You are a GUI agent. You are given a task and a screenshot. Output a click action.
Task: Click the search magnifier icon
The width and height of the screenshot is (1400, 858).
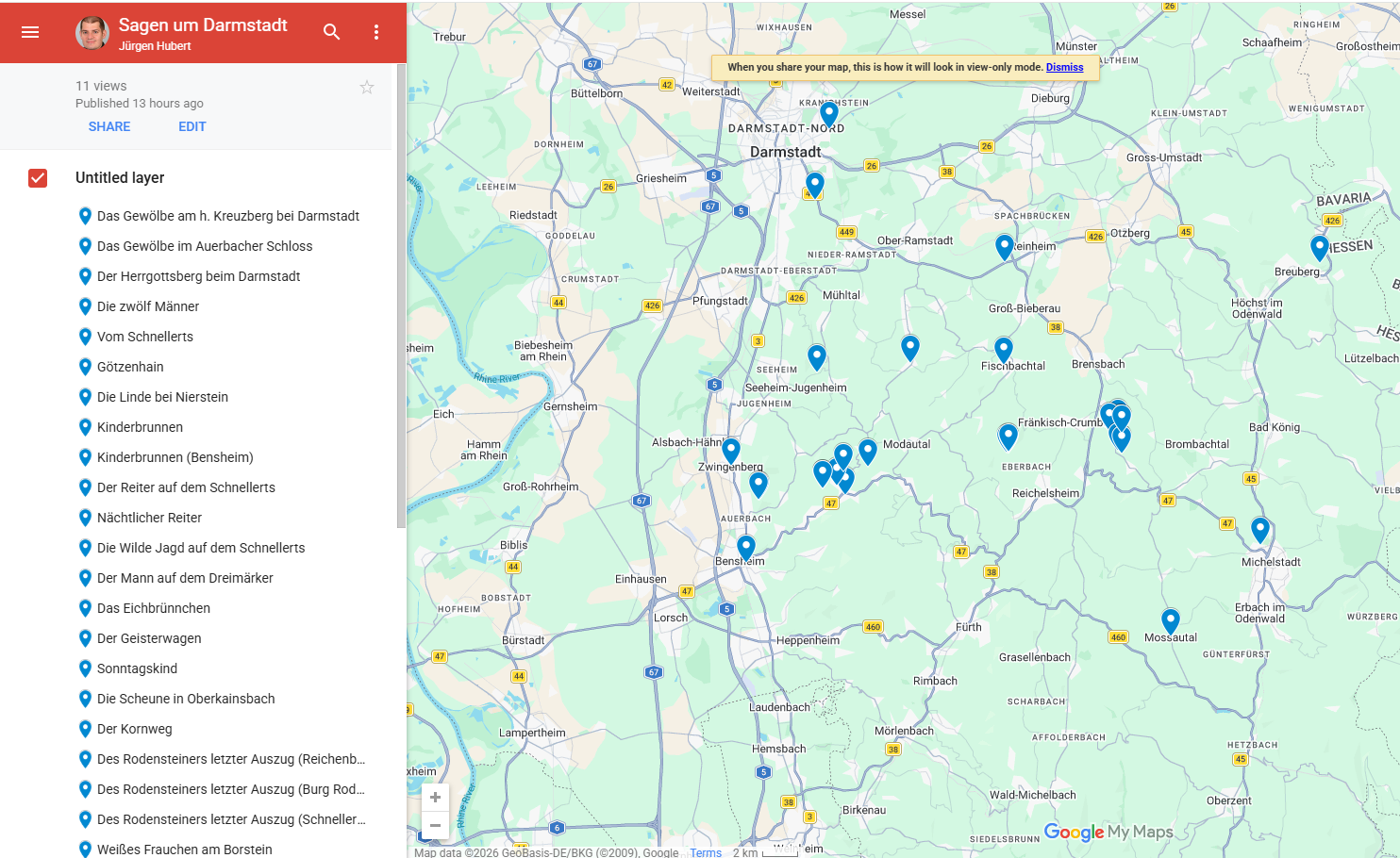tap(331, 32)
